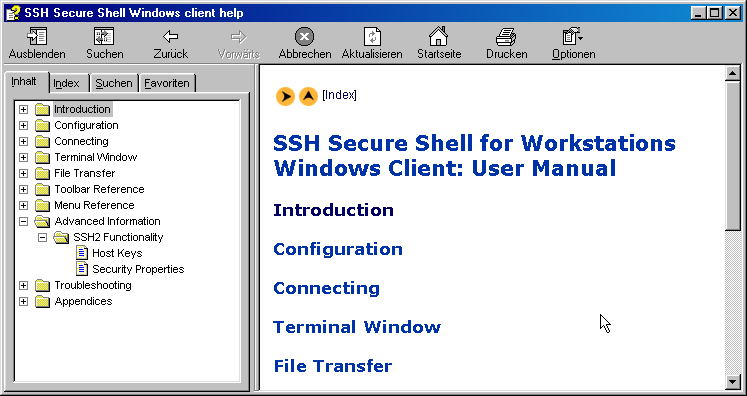Click the SSH2 Functionality open folder icon
Image resolution: width=747 pixels, height=396 pixels.
click(61, 237)
